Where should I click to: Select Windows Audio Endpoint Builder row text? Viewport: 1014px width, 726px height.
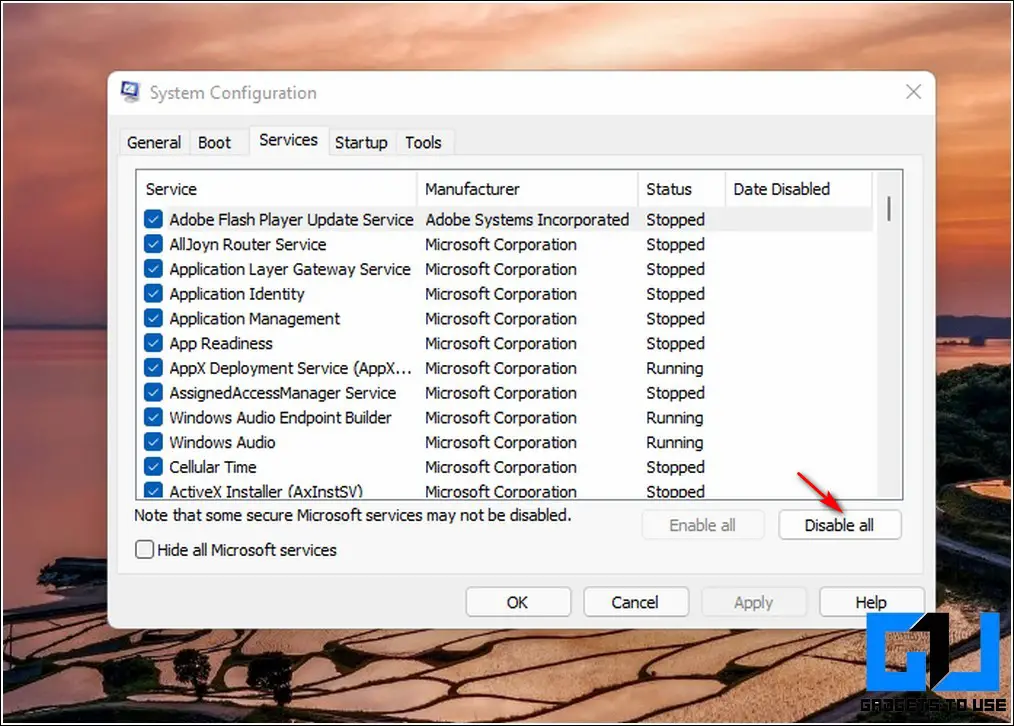[280, 418]
